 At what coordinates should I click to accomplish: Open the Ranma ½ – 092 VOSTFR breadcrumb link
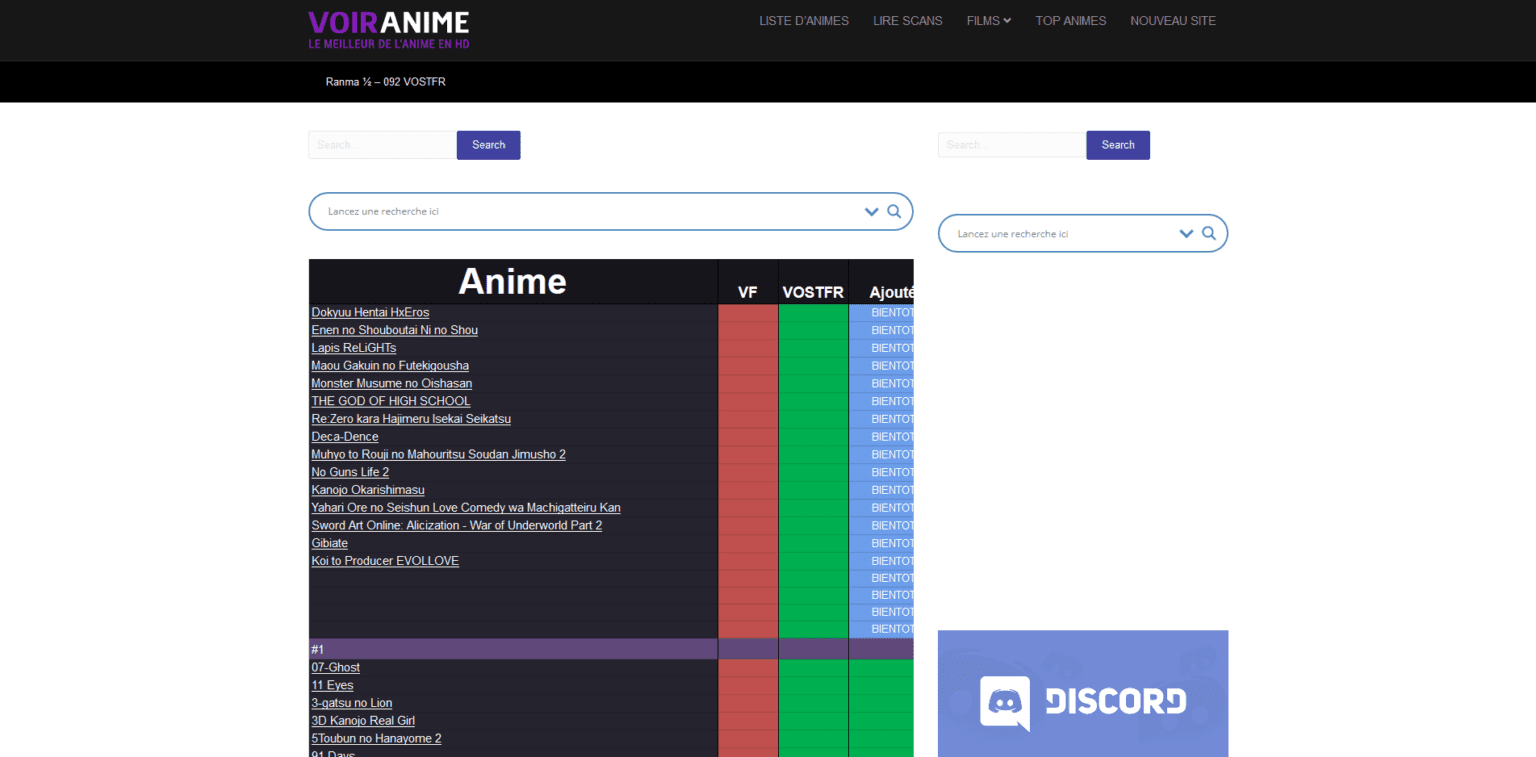pyautogui.click(x=384, y=81)
